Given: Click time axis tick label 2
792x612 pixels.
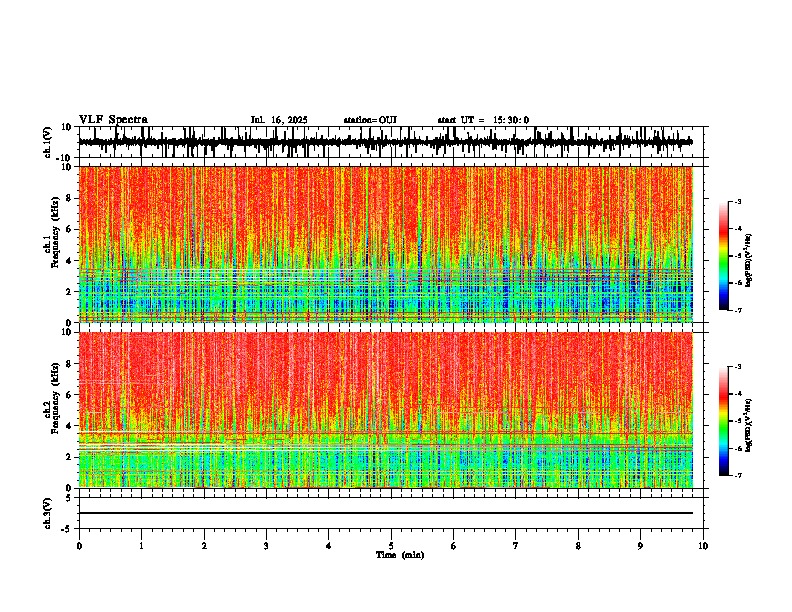Looking at the screenshot, I should (x=204, y=546).
